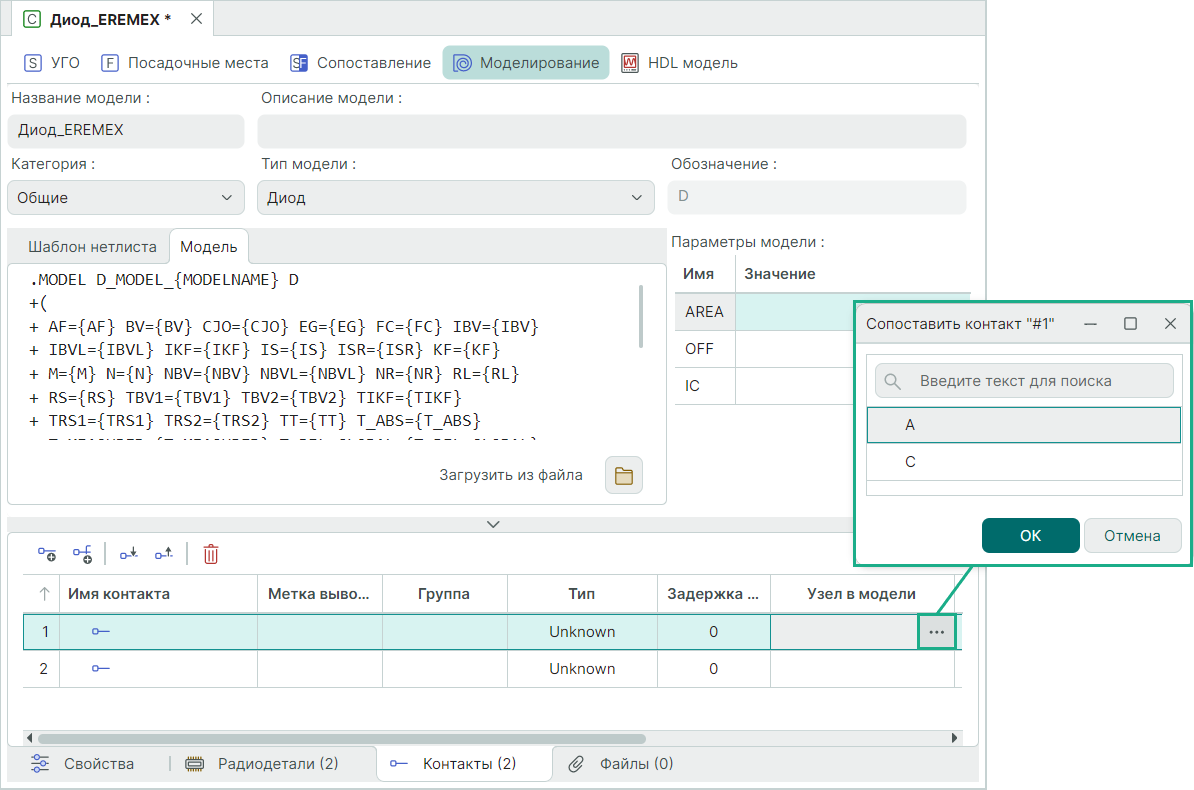The height and width of the screenshot is (790, 1194).
Task: Open the HDL модель tab
Action: [x=680, y=63]
